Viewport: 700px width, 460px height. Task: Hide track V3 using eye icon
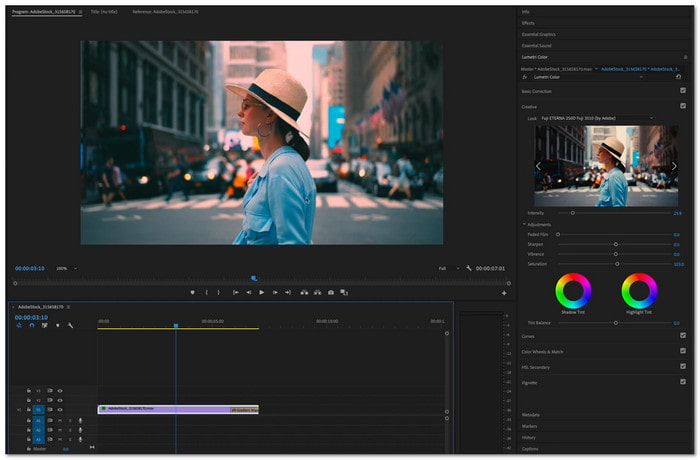coord(60,391)
